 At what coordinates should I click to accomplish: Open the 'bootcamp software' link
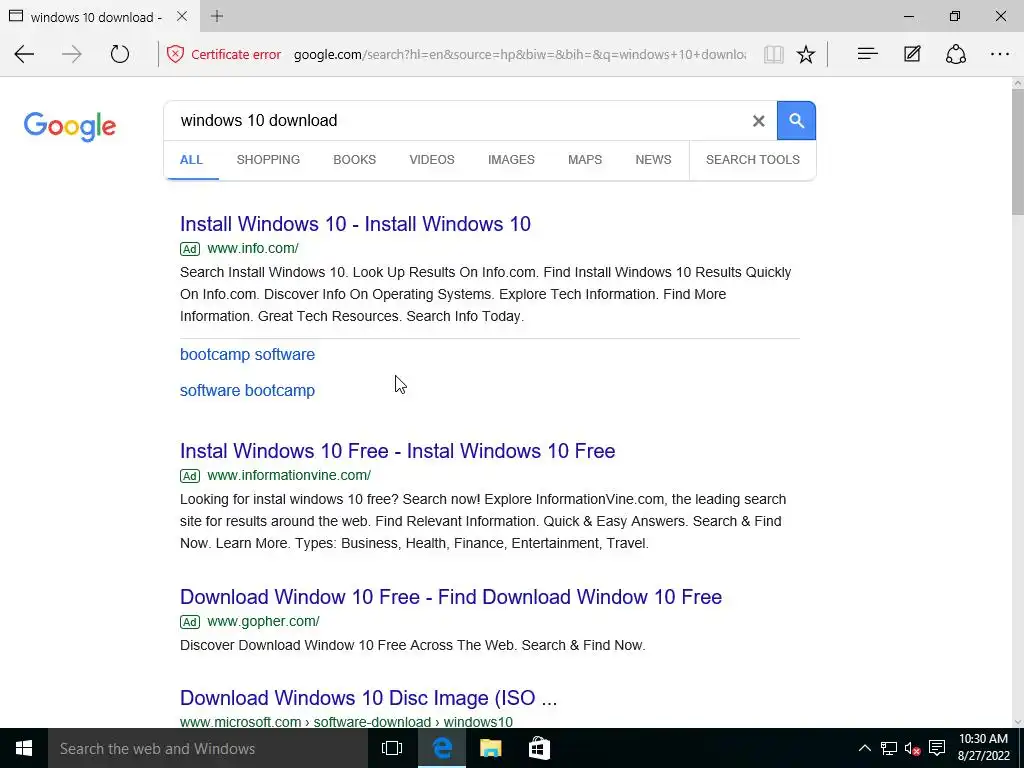248,355
